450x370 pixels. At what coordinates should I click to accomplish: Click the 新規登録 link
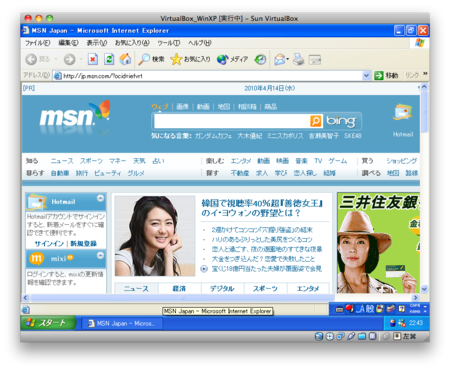click(x=83, y=243)
